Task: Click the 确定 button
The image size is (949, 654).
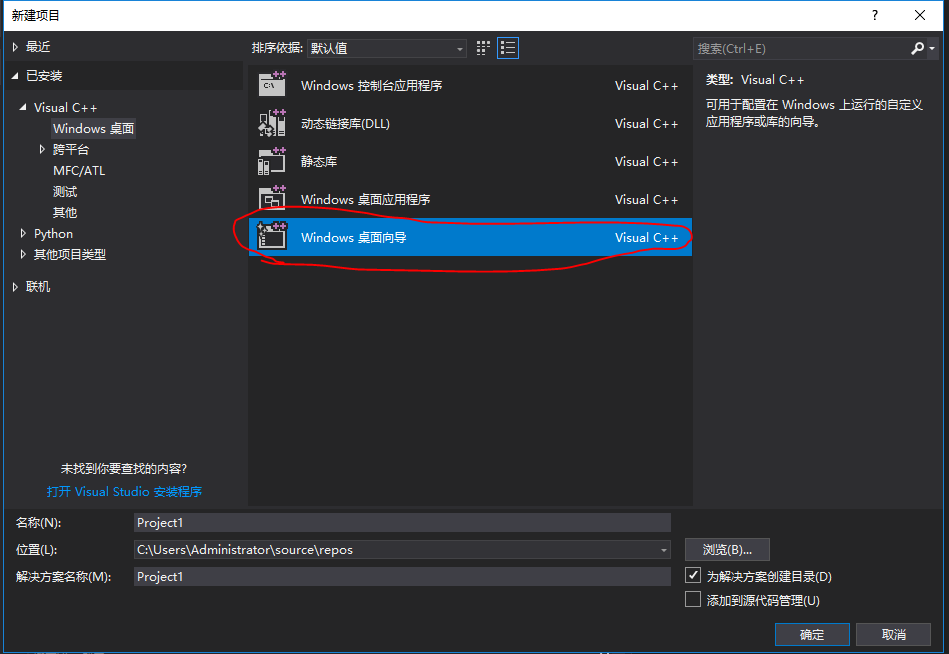Action: (x=812, y=634)
